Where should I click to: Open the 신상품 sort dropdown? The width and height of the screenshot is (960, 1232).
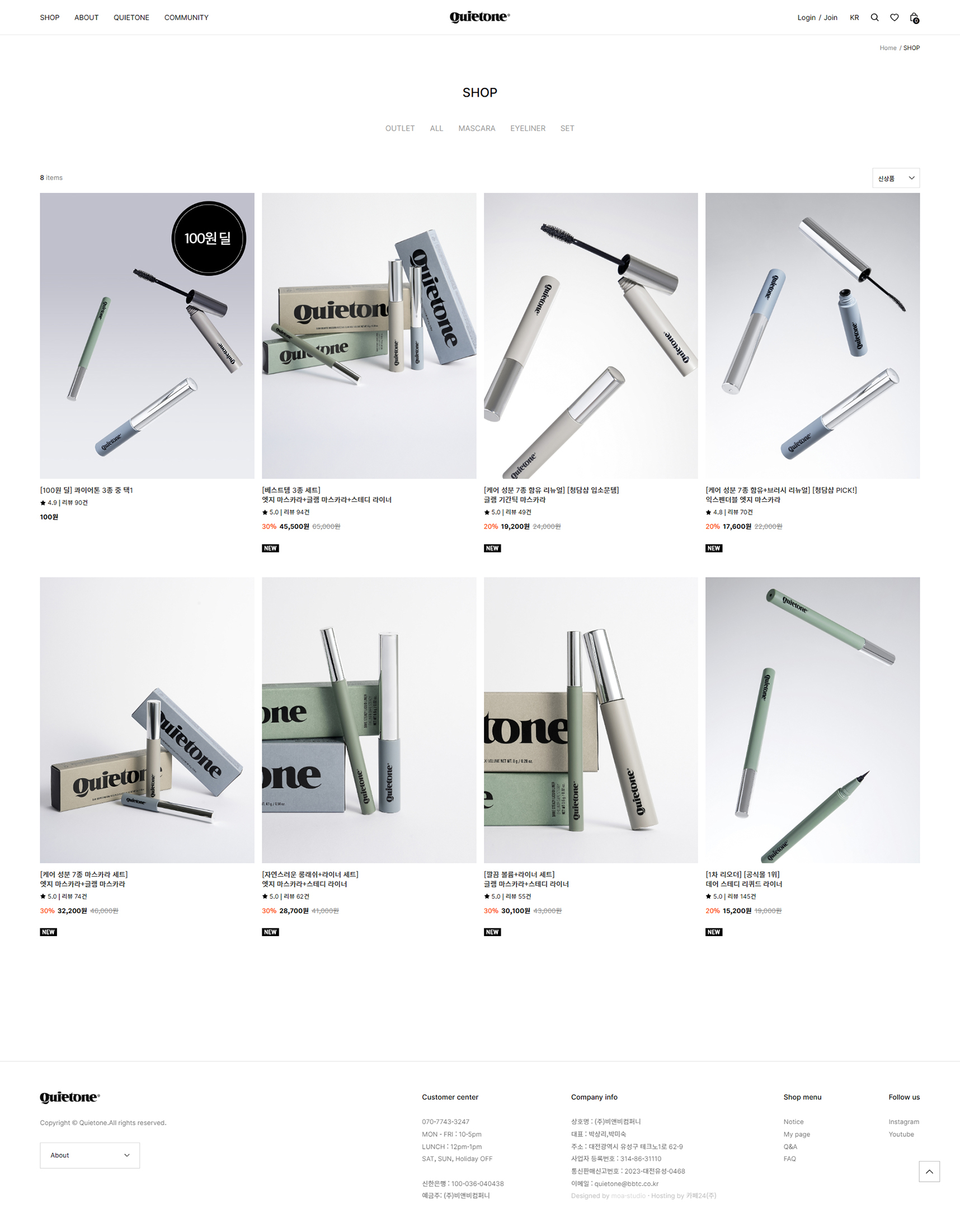896,178
